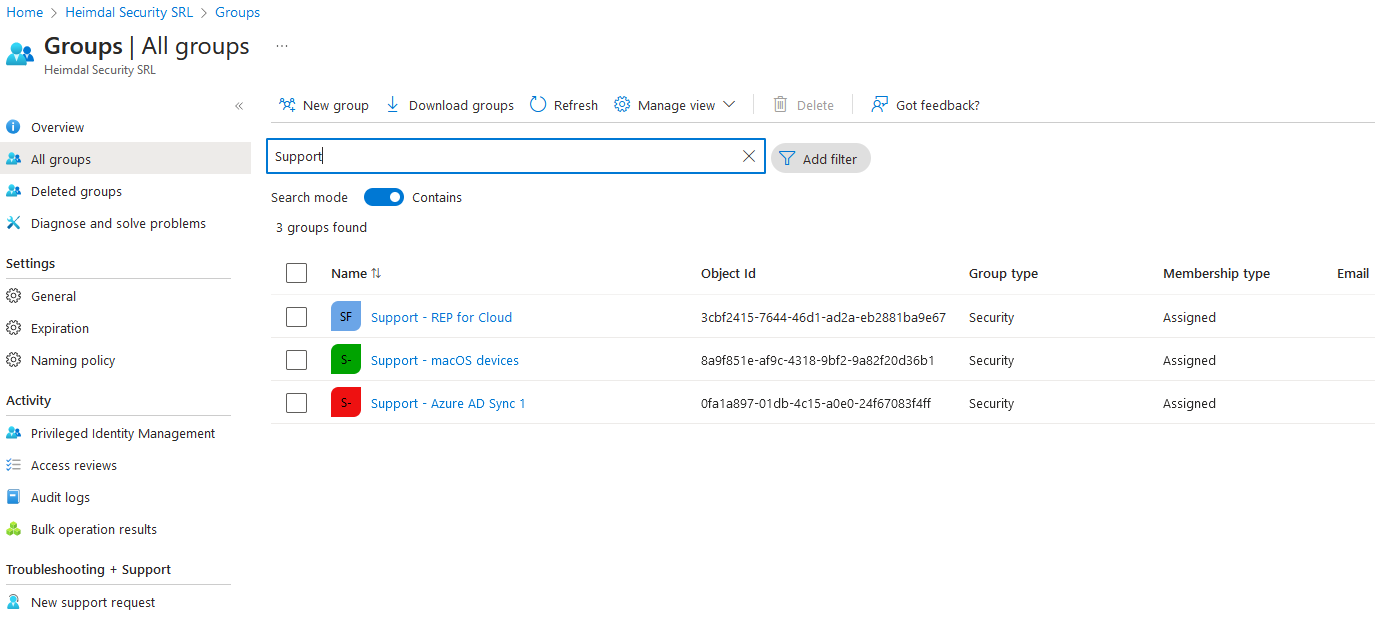Open the Support - macOS devices group
Screen dimensions: 1375x621
pyautogui.click(x=445, y=360)
